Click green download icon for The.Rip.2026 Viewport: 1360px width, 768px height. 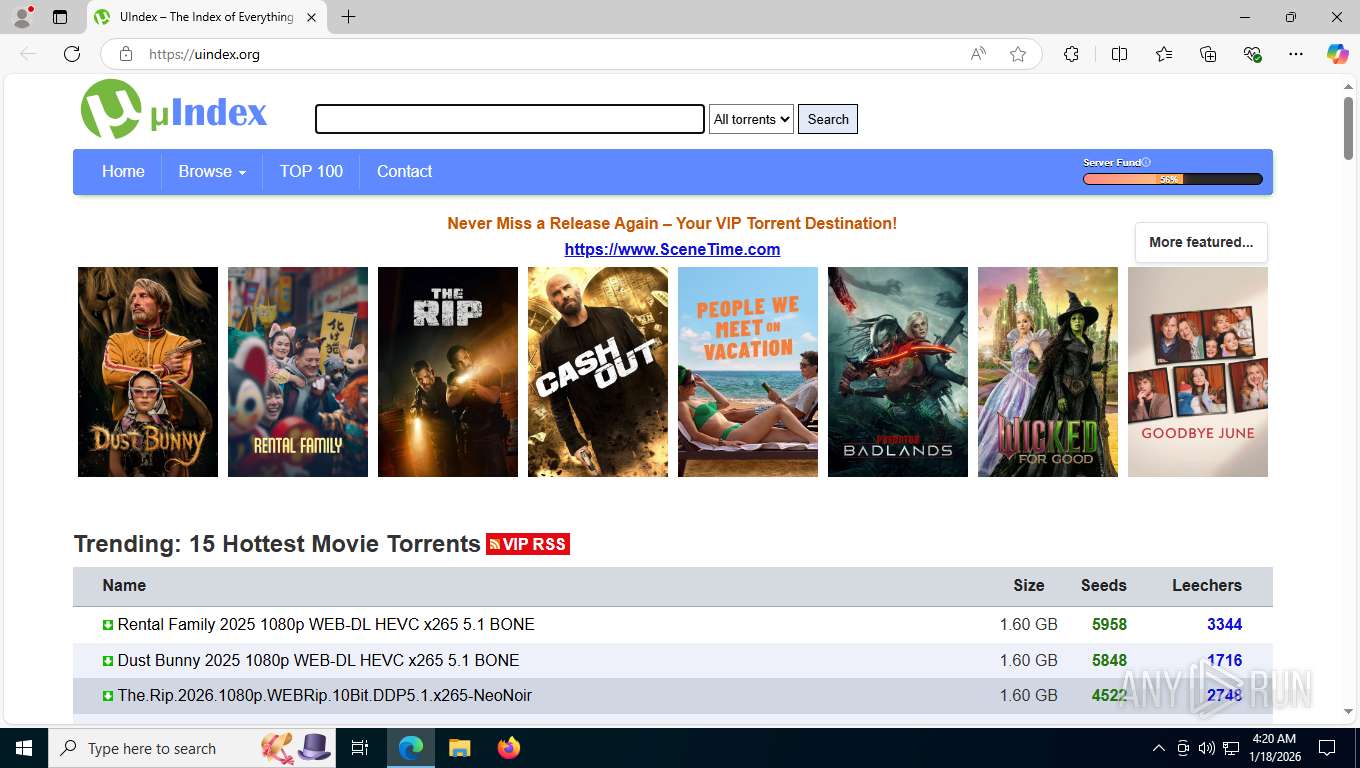point(108,696)
